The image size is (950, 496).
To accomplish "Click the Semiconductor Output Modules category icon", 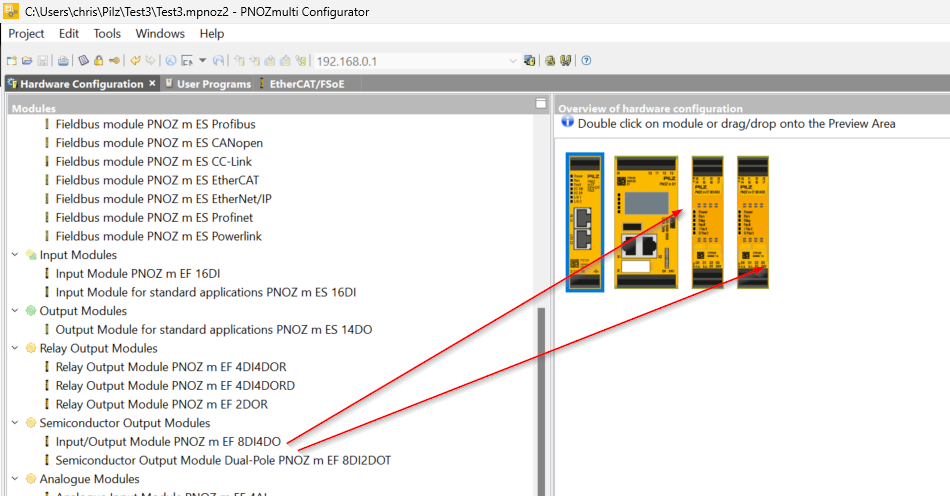I will (x=31, y=423).
